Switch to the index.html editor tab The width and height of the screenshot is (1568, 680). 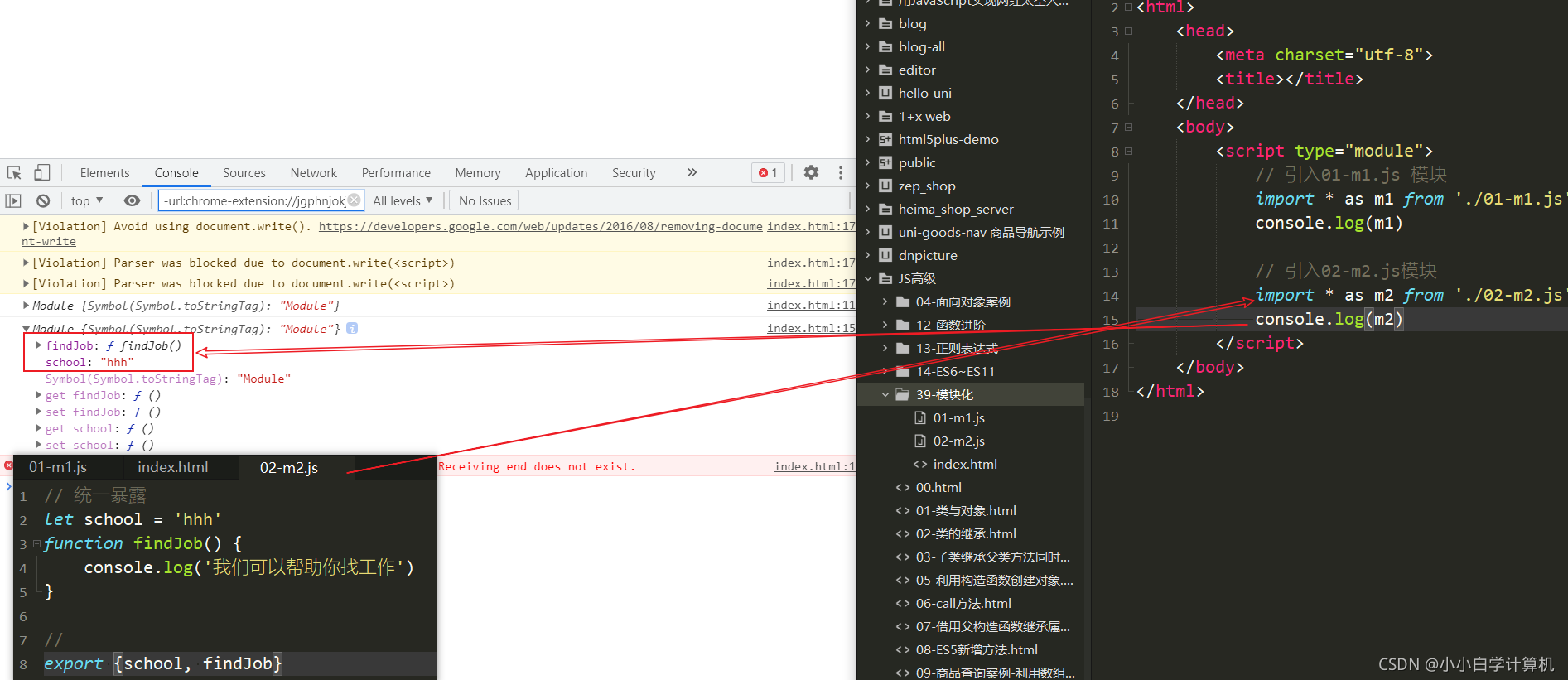tap(173, 467)
